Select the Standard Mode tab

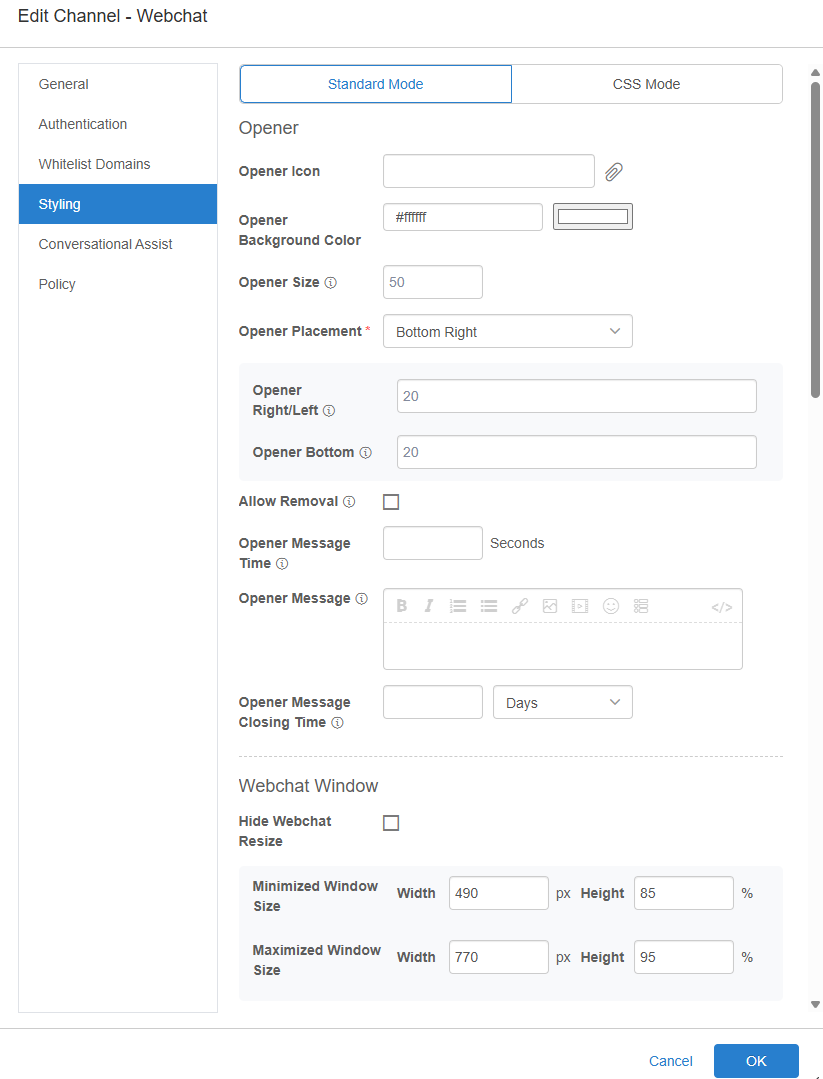[376, 84]
